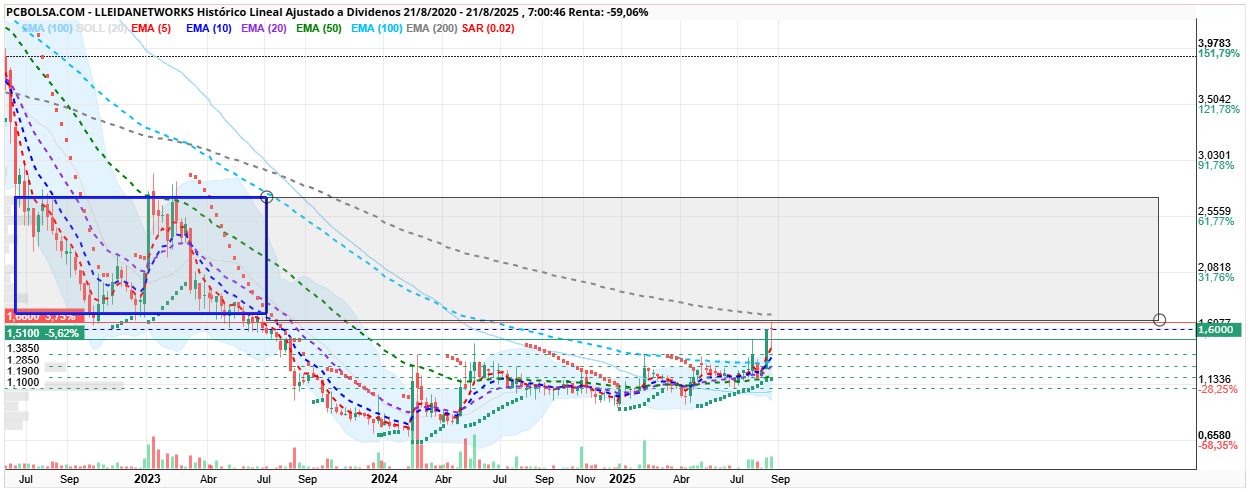Click the -58,35% percentage axis label
Viewport: 1250px width, 492px height.
1219,447
